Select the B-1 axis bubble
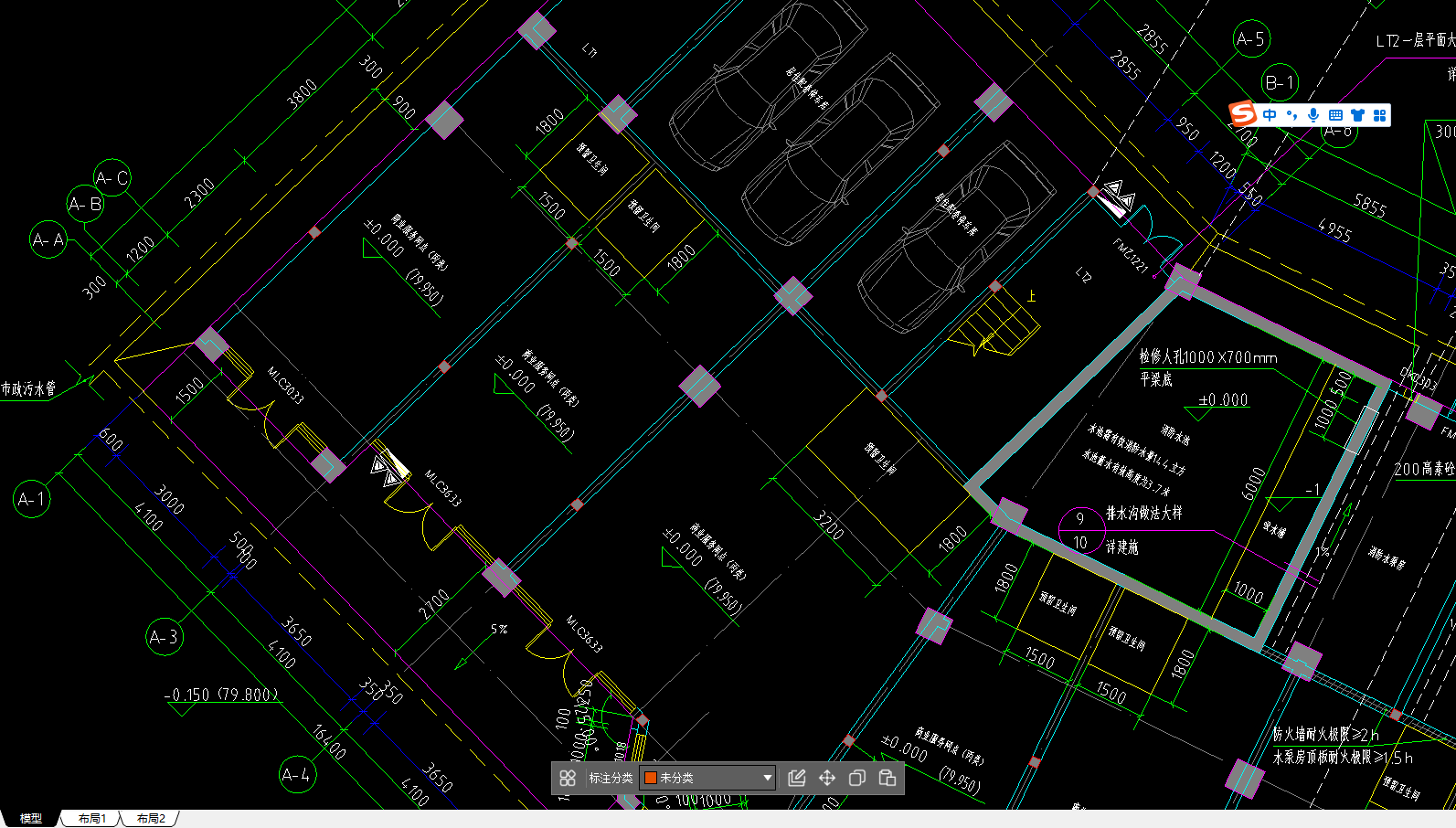The height and width of the screenshot is (828, 1456). [x=1280, y=82]
